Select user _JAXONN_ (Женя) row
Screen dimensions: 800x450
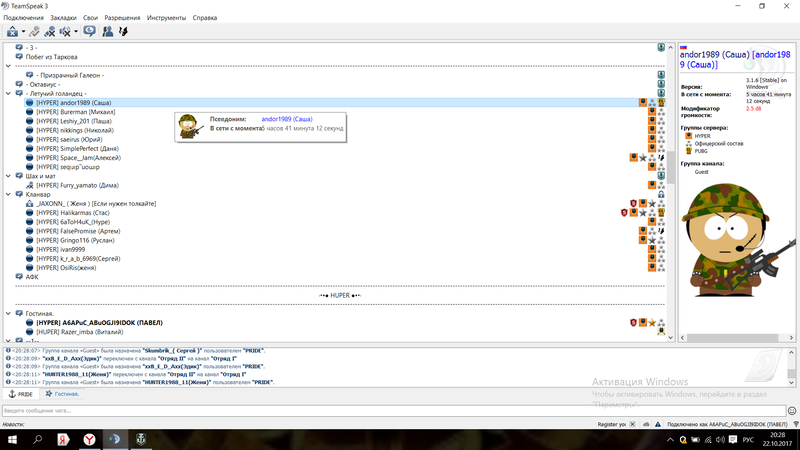(x=96, y=204)
